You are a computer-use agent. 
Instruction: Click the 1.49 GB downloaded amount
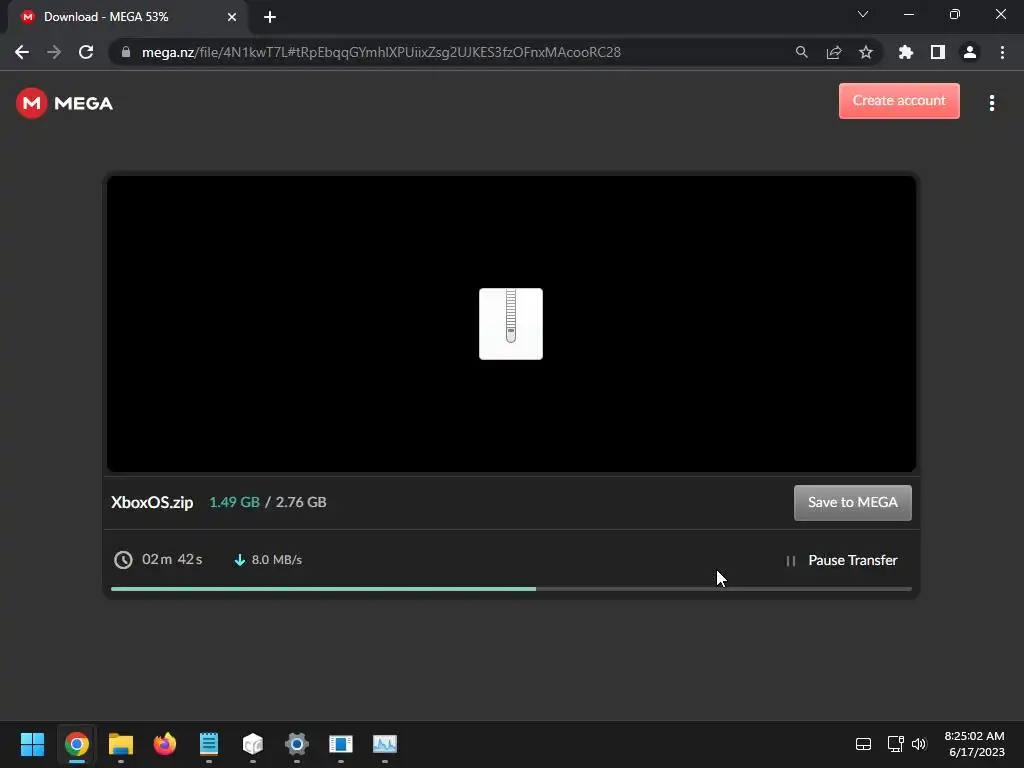(234, 502)
